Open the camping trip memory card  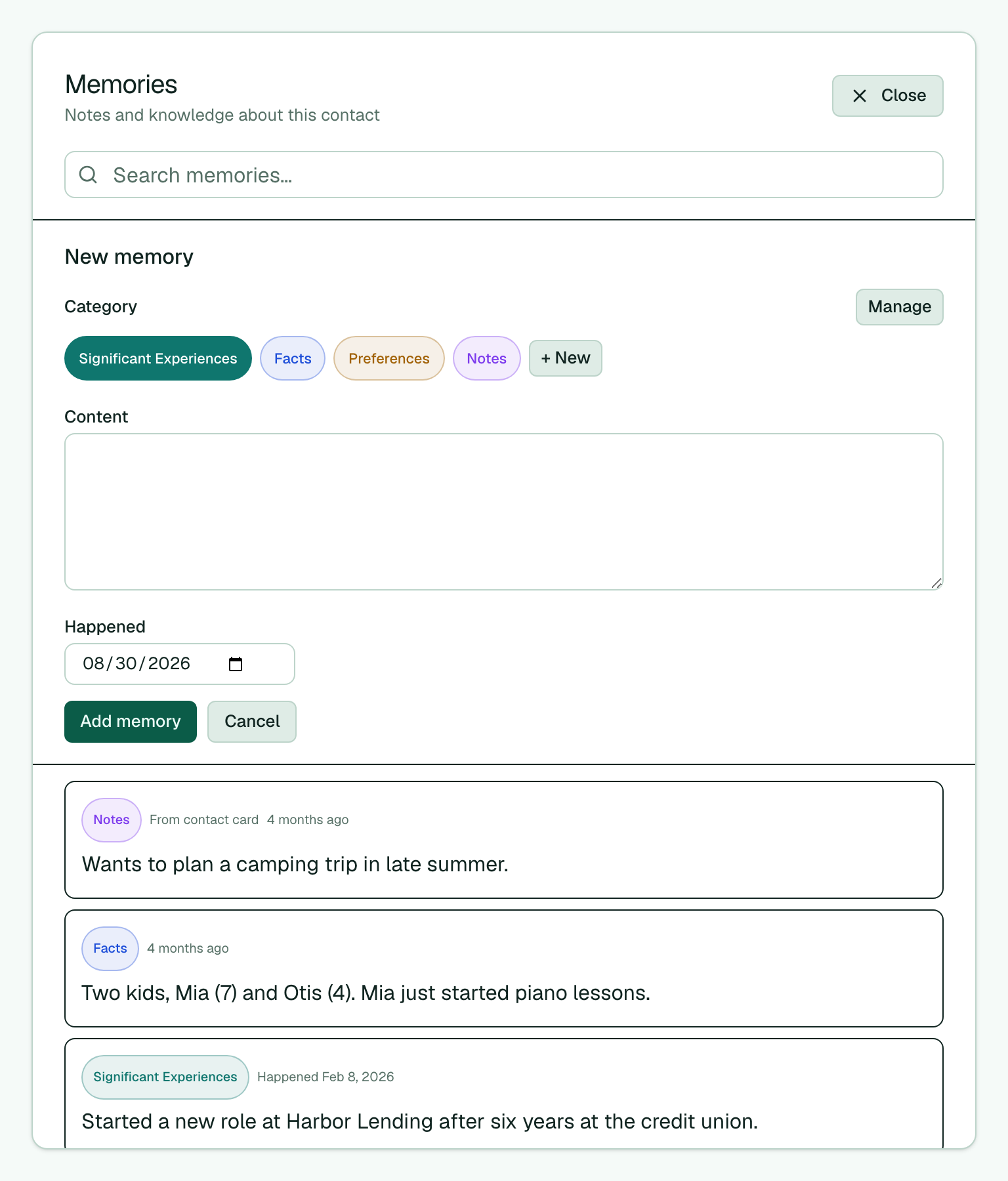(504, 840)
